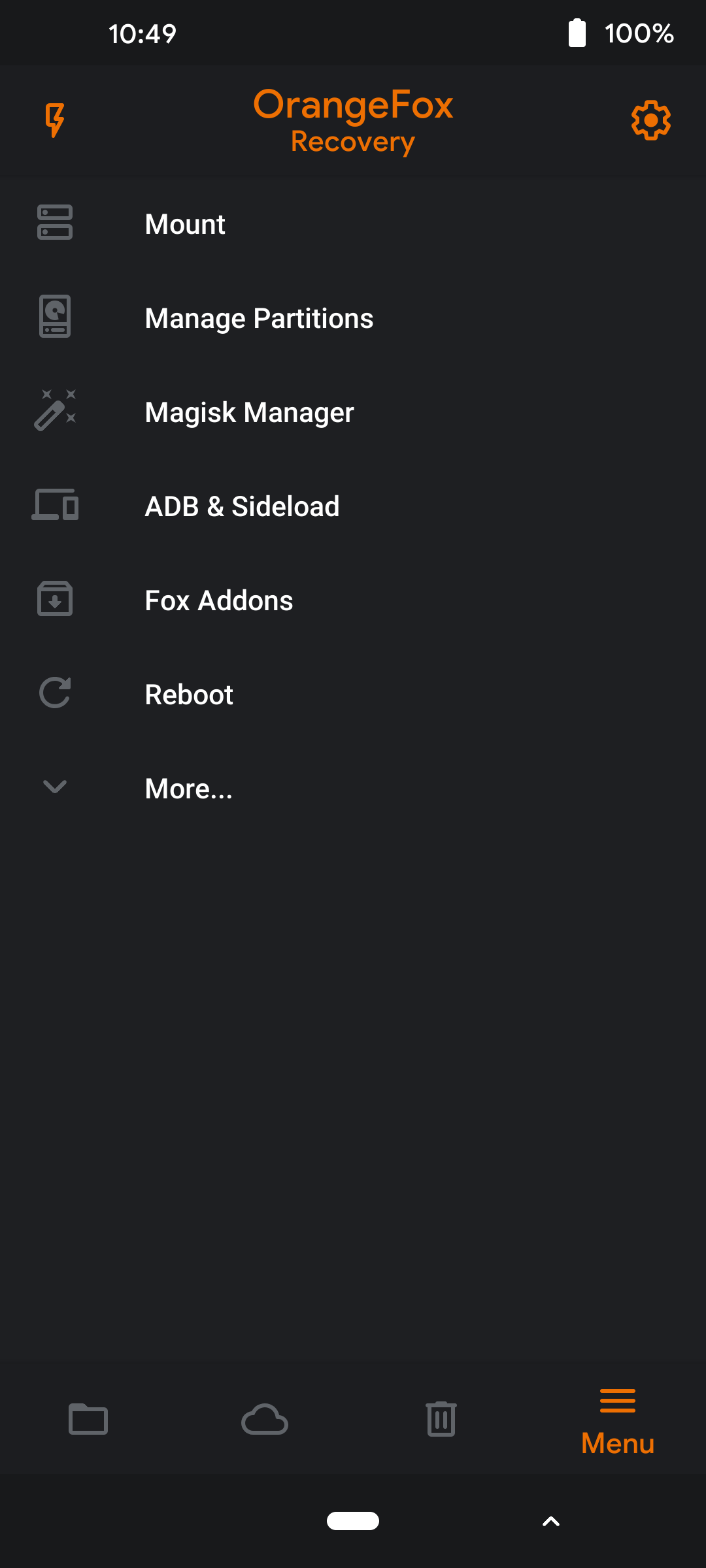Tap the up caret in navigation bar
Viewport: 706px width, 1568px height.
pos(551,1522)
